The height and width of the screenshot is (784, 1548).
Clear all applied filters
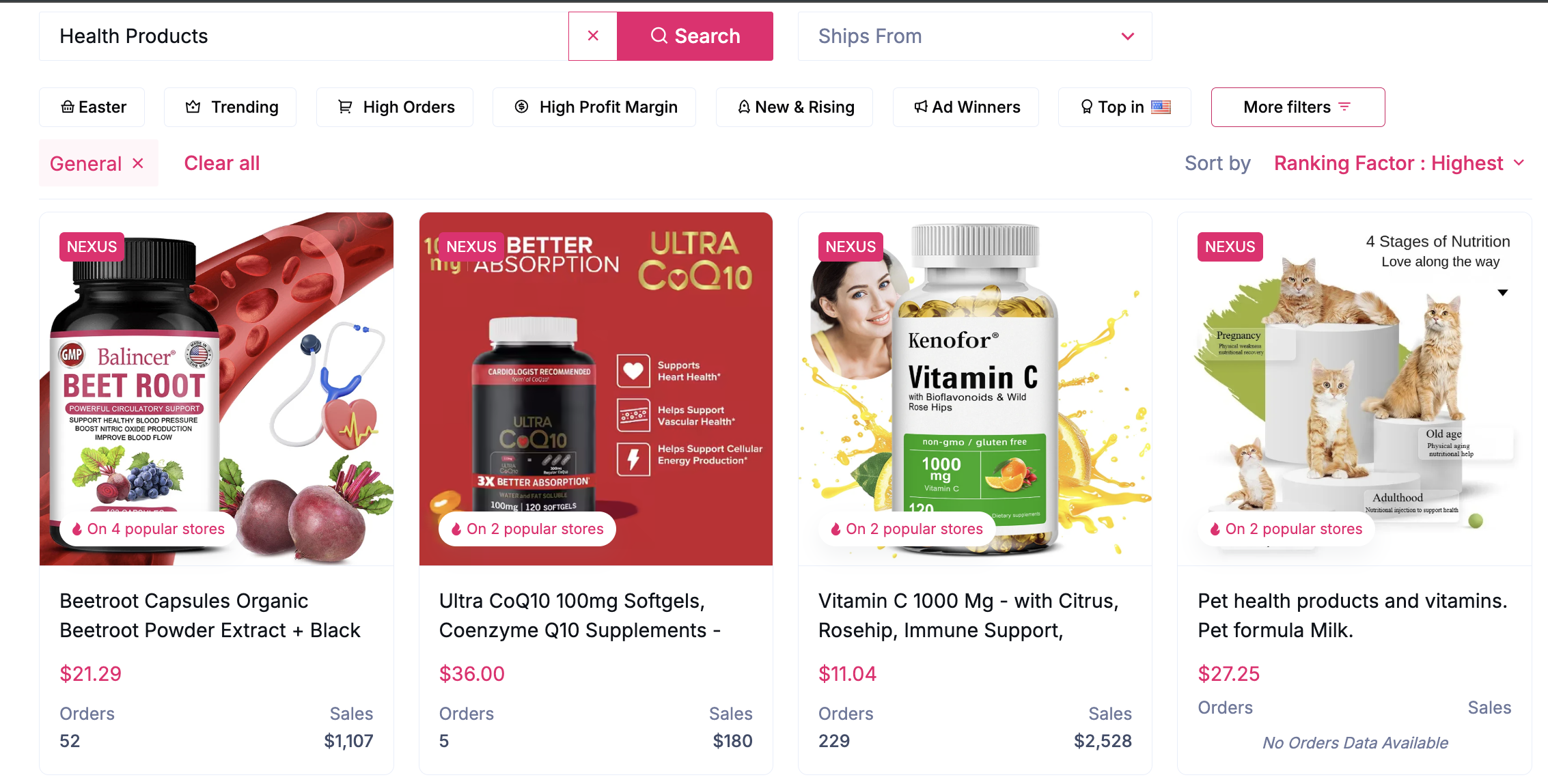coord(222,163)
